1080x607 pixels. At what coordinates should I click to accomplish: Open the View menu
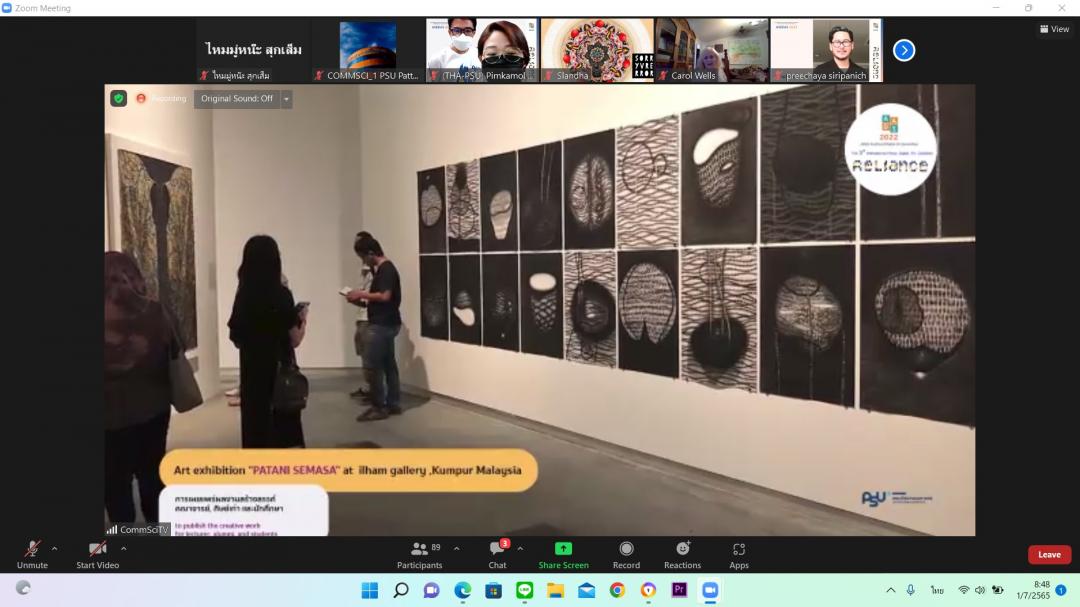click(x=1054, y=29)
